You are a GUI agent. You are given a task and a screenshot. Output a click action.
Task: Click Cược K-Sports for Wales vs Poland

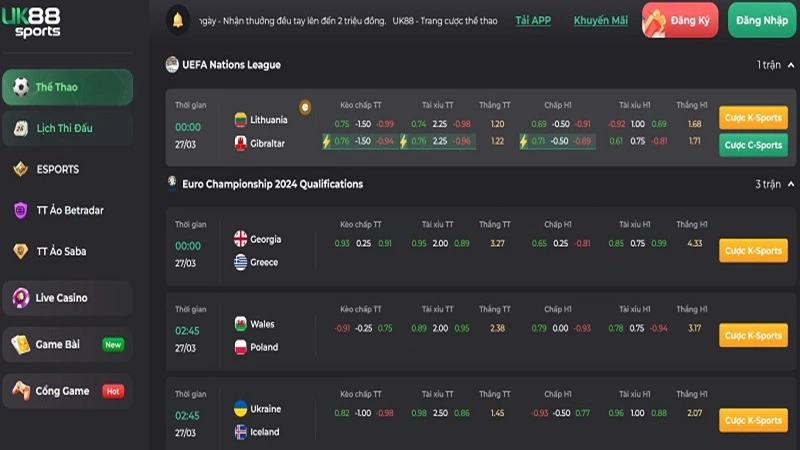753,336
